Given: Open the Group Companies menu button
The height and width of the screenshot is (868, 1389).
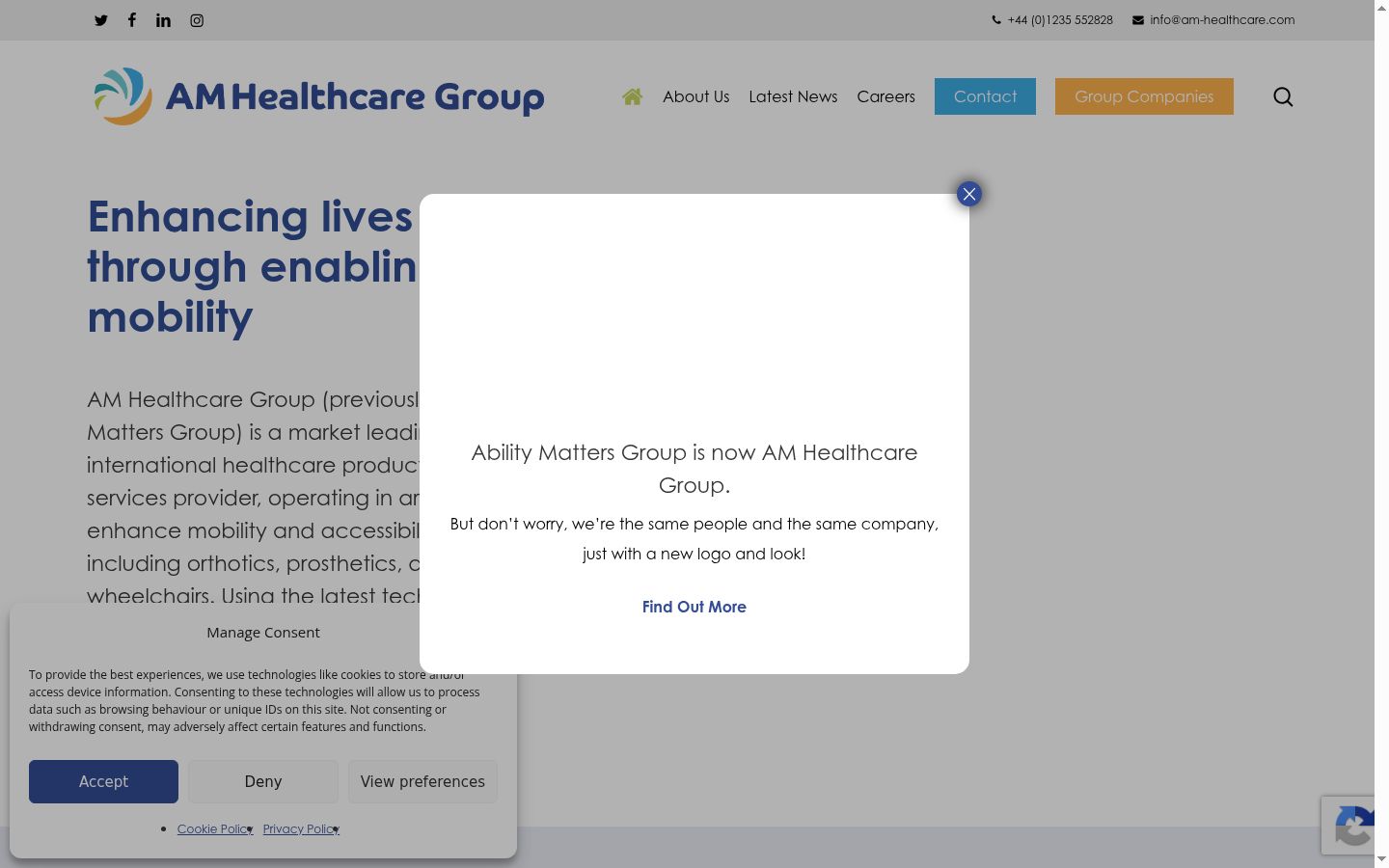Looking at the screenshot, I should [x=1144, y=96].
